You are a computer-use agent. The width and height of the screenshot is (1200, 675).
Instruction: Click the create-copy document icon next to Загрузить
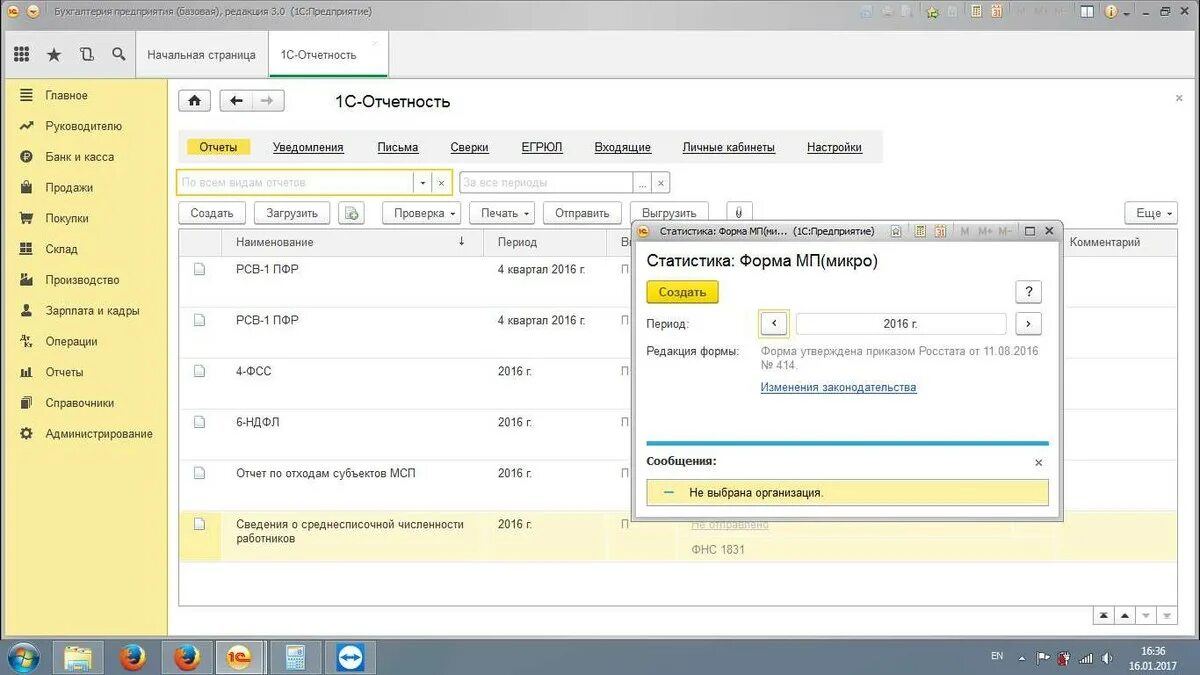point(351,213)
